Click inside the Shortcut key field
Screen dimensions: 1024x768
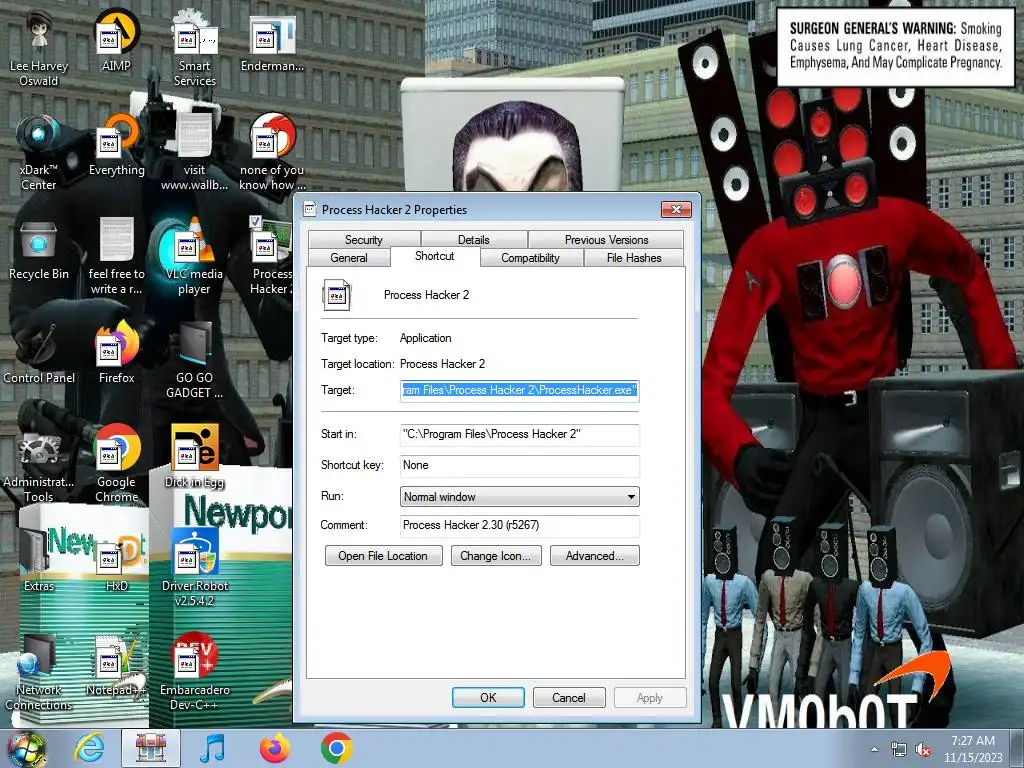point(519,466)
